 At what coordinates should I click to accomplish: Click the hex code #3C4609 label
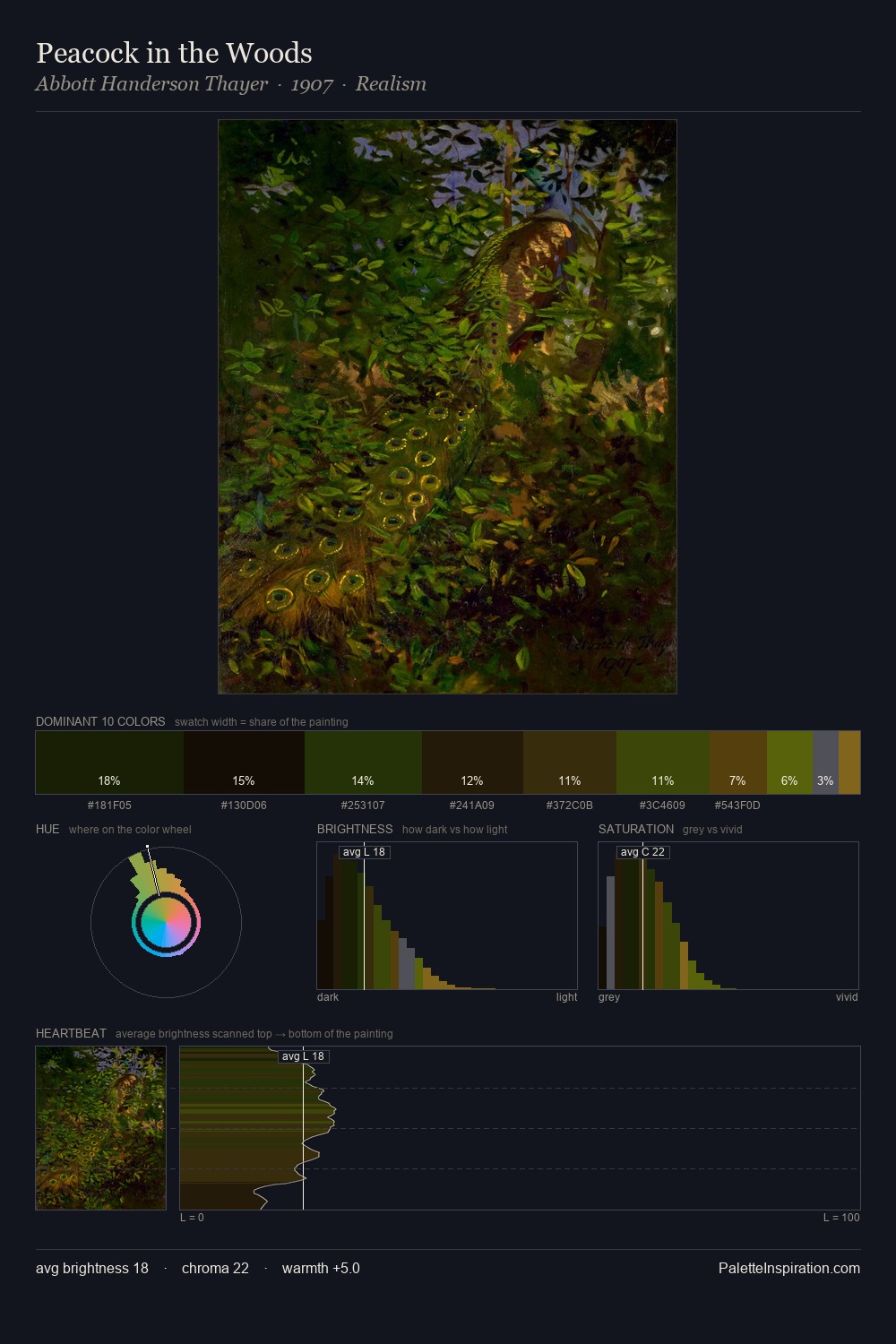(662, 806)
